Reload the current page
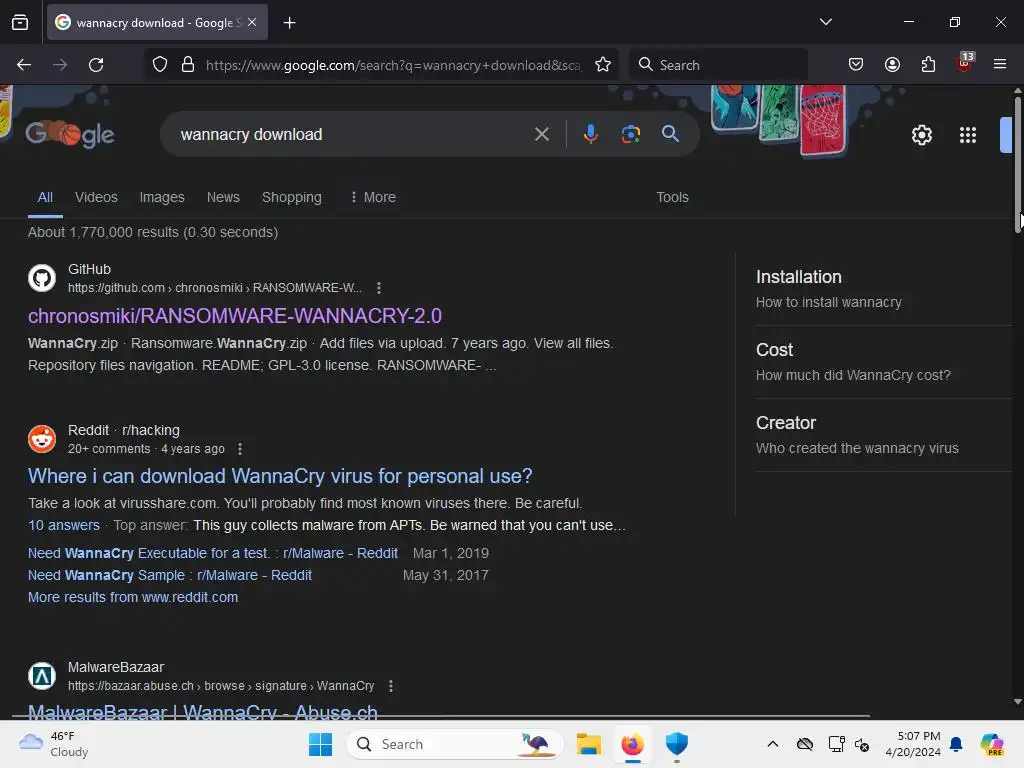 pyautogui.click(x=96, y=65)
